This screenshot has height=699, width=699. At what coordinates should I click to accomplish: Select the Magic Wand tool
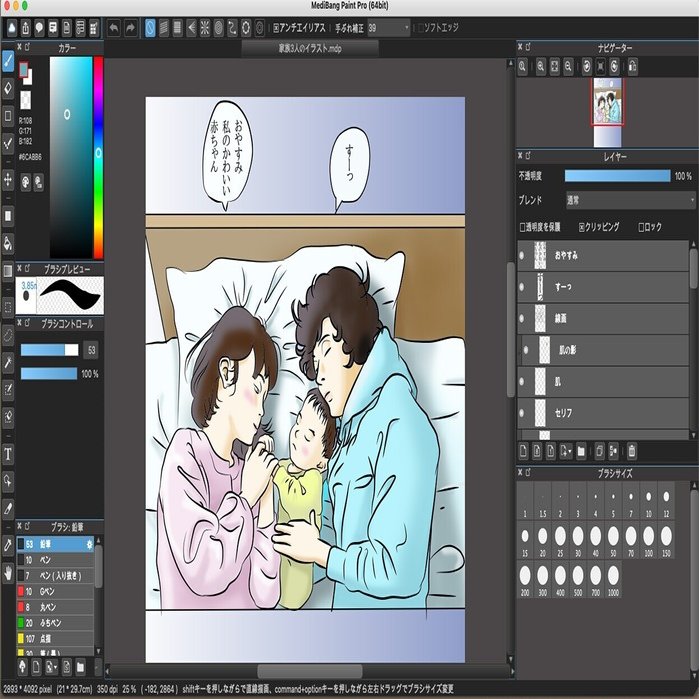tap(8, 362)
